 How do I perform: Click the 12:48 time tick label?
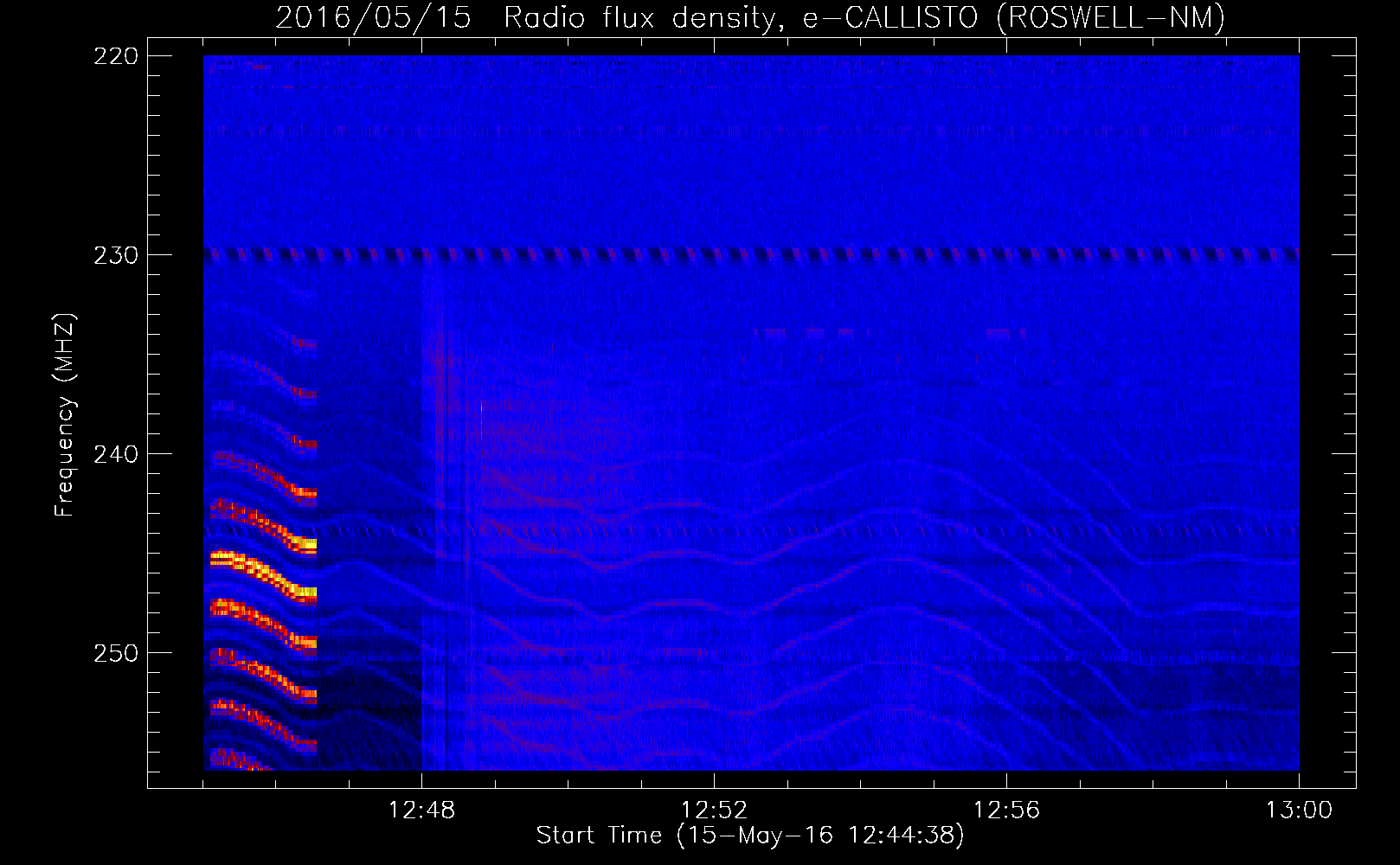point(421,811)
